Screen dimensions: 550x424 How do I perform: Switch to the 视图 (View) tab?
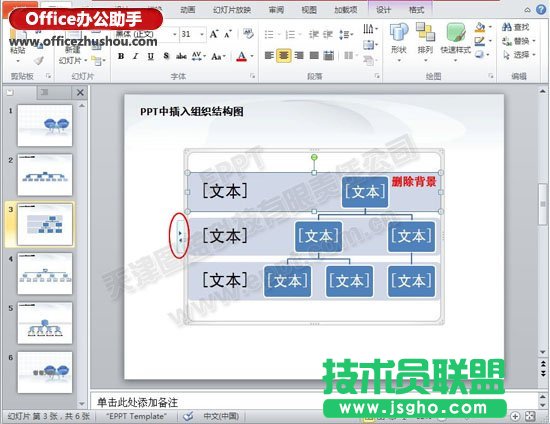tap(309, 10)
